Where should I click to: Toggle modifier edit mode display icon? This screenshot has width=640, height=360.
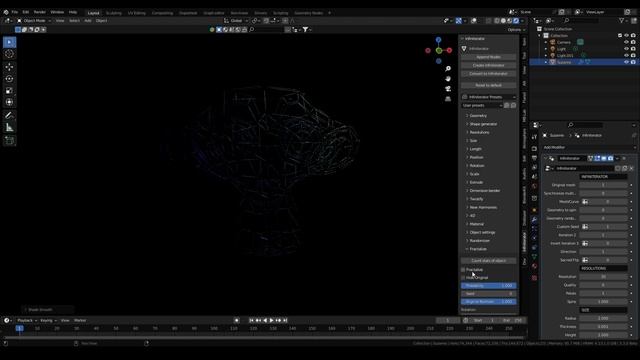pos(597,158)
